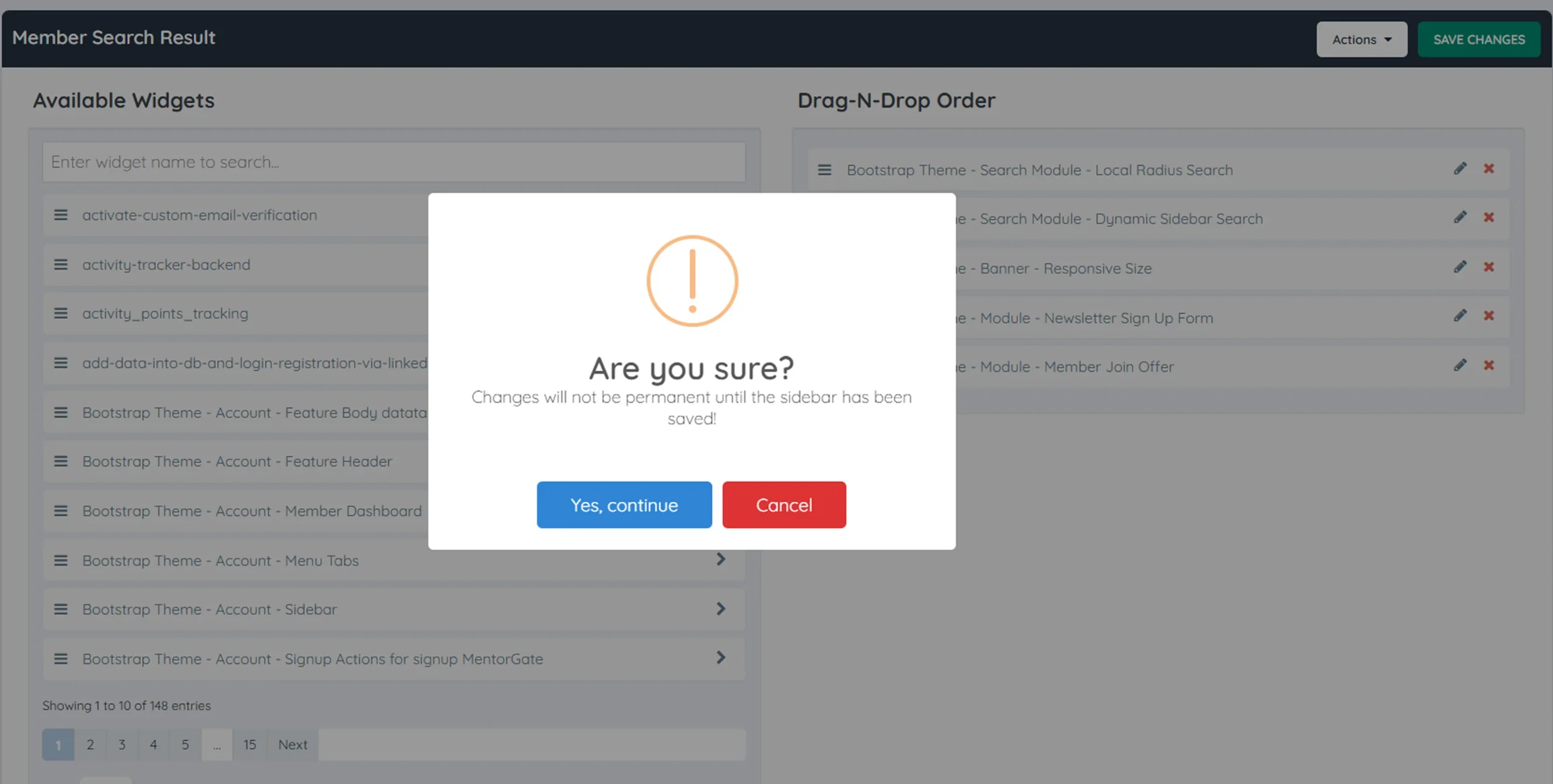This screenshot has height=784, width=1553.
Task: Open the Actions dropdown
Action: coord(1361,40)
